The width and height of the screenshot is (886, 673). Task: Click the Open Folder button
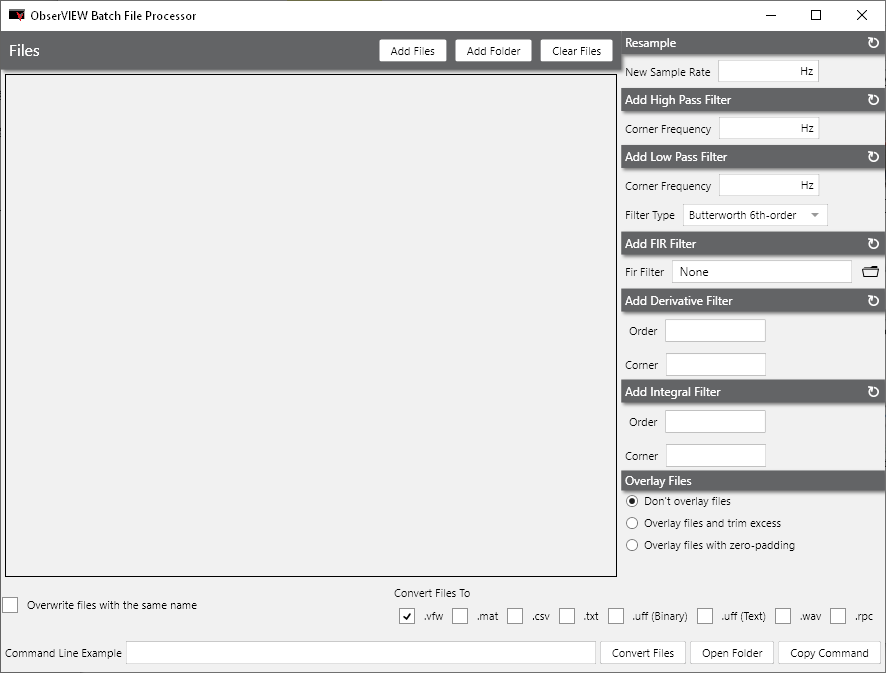pyautogui.click(x=732, y=653)
